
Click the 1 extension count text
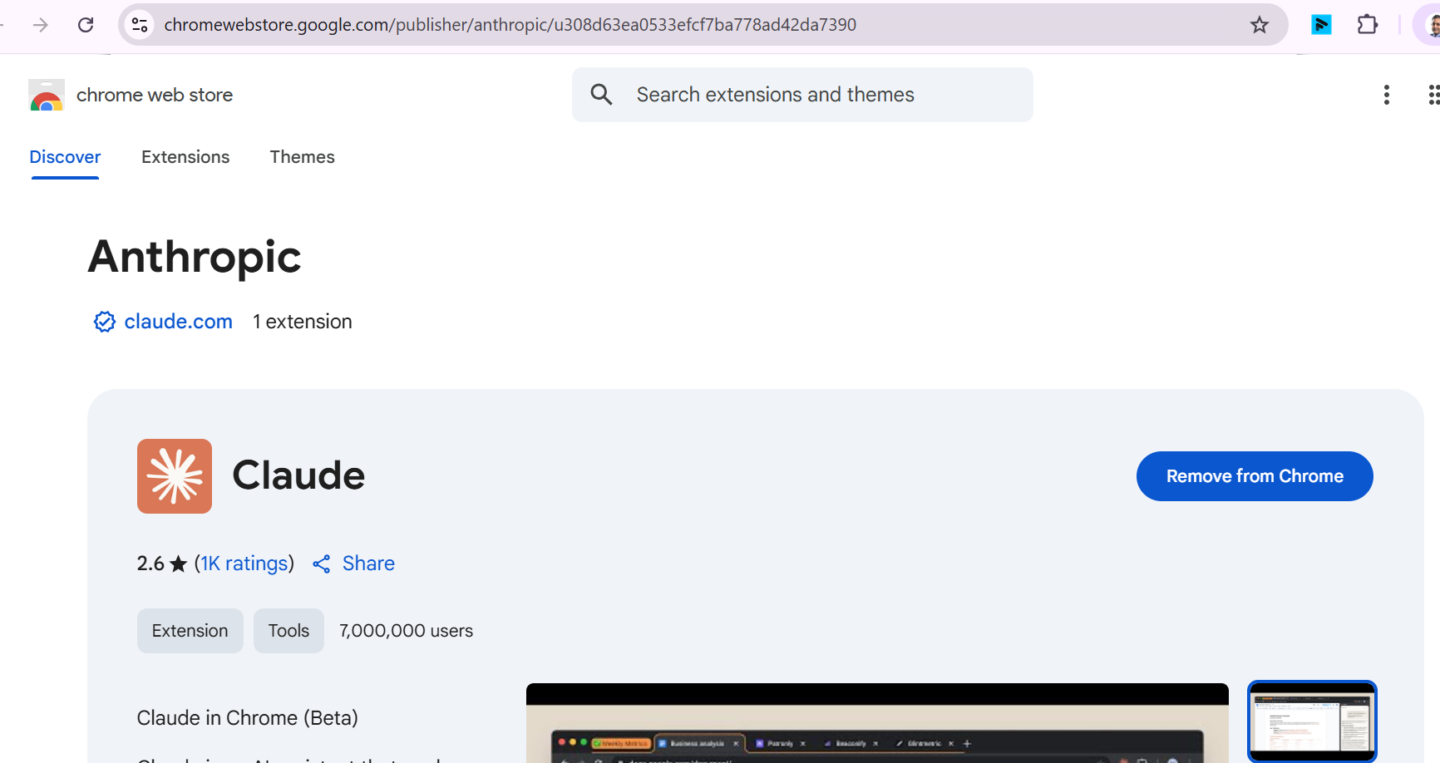[302, 322]
